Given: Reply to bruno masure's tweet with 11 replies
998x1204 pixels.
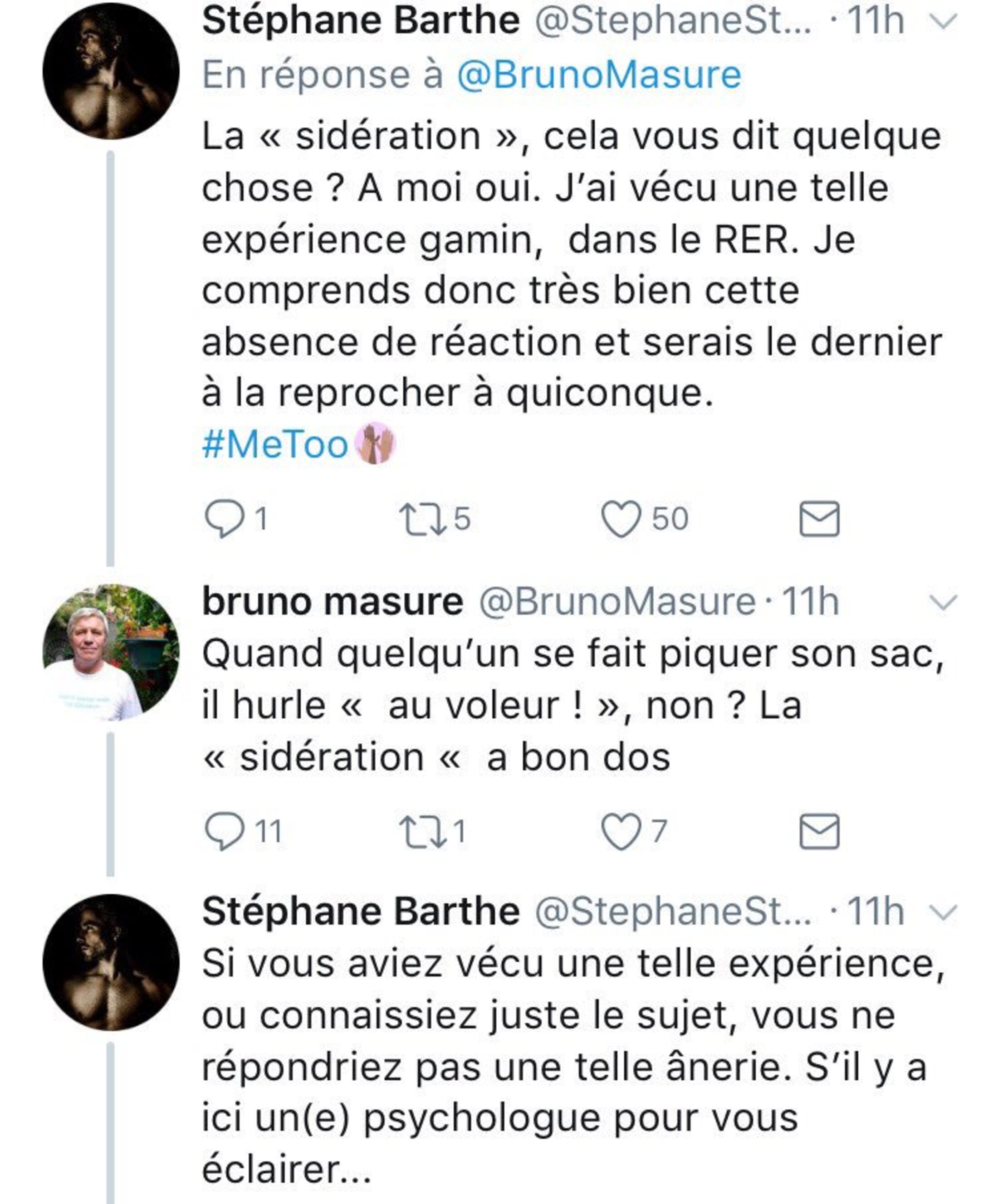Looking at the screenshot, I should coord(224,831).
